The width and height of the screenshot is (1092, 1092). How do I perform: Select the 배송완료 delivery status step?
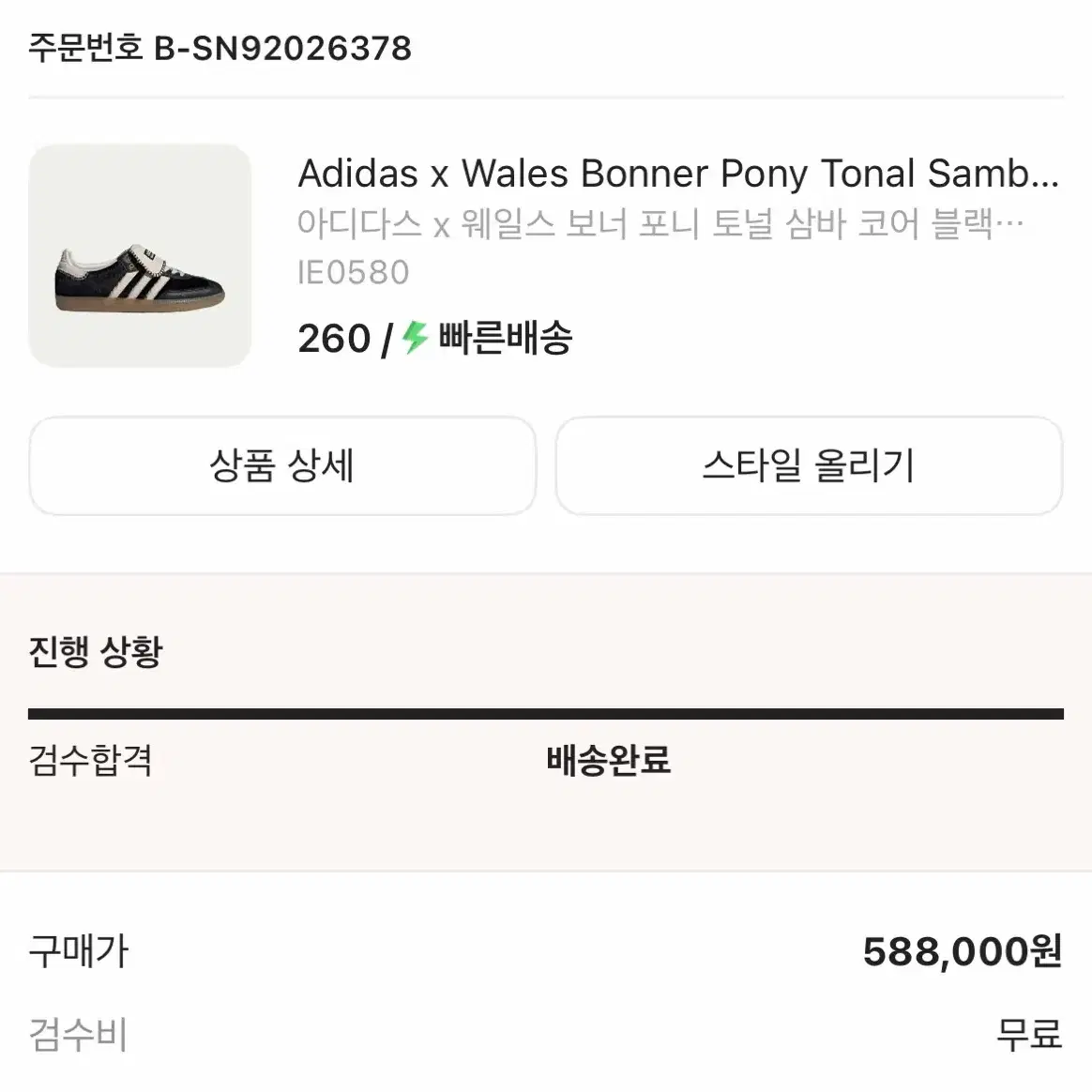[608, 763]
